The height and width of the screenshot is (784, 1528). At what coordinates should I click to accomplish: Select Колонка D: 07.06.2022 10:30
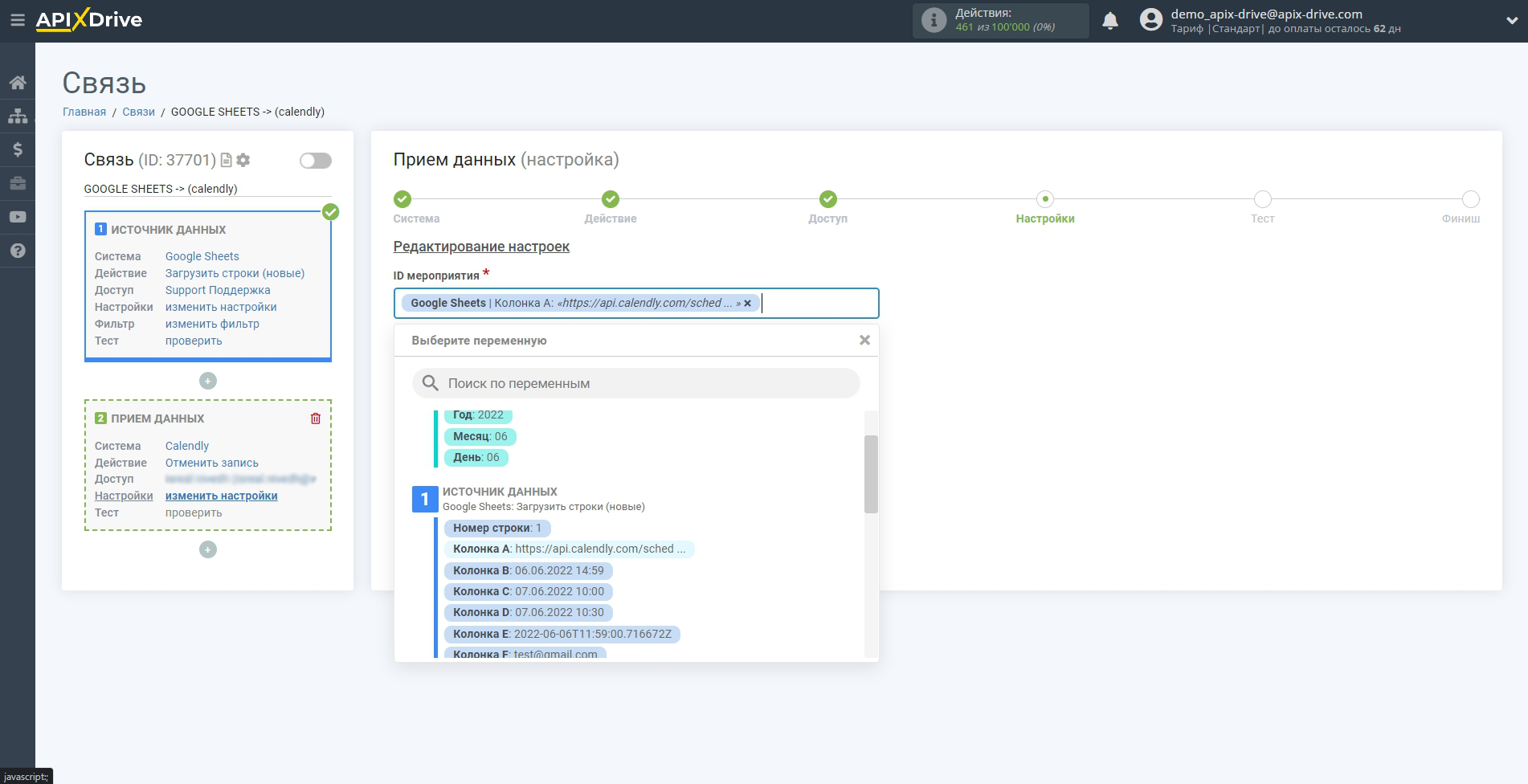tap(529, 612)
